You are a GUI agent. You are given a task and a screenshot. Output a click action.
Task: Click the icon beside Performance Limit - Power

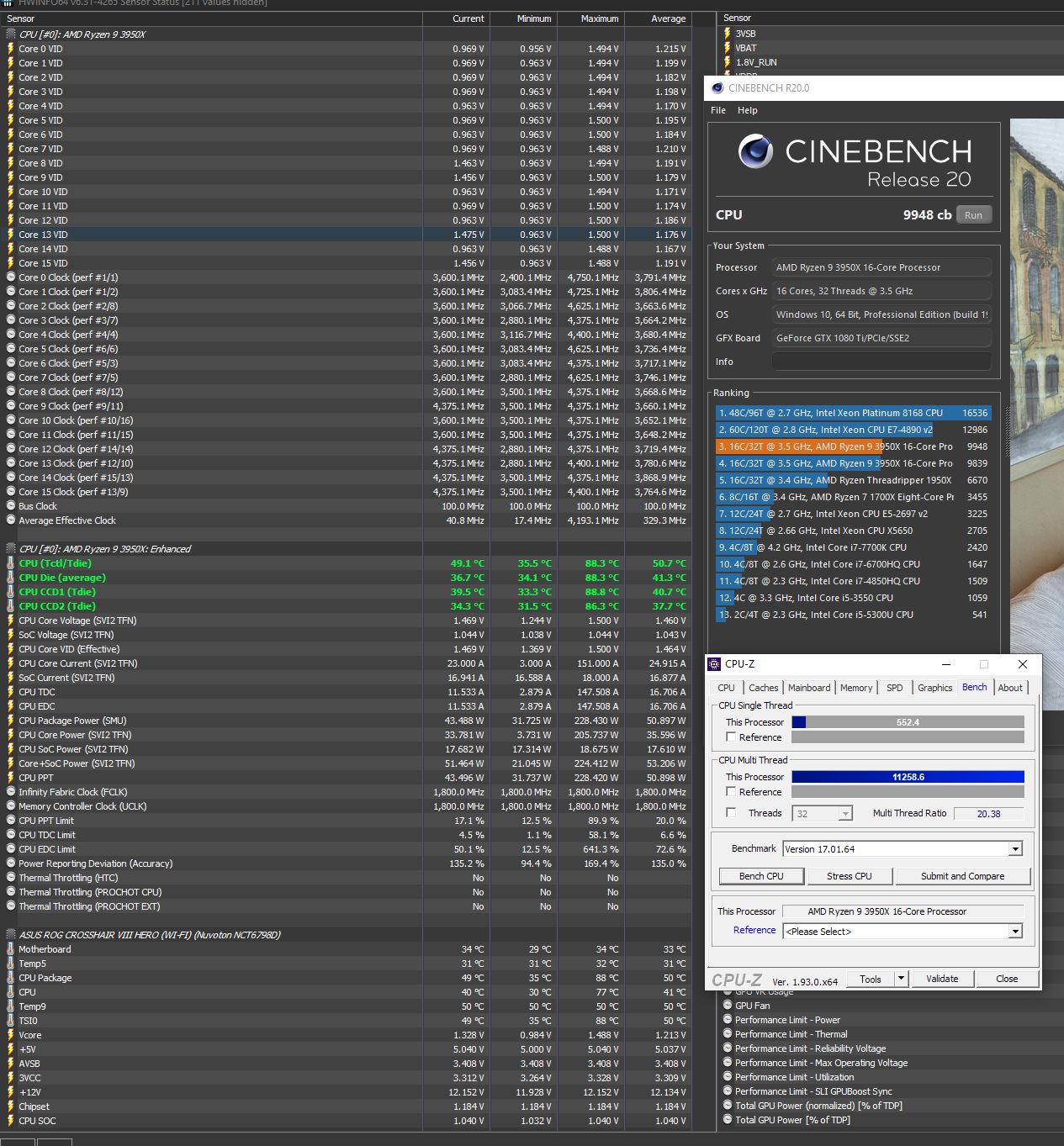pos(728,1020)
